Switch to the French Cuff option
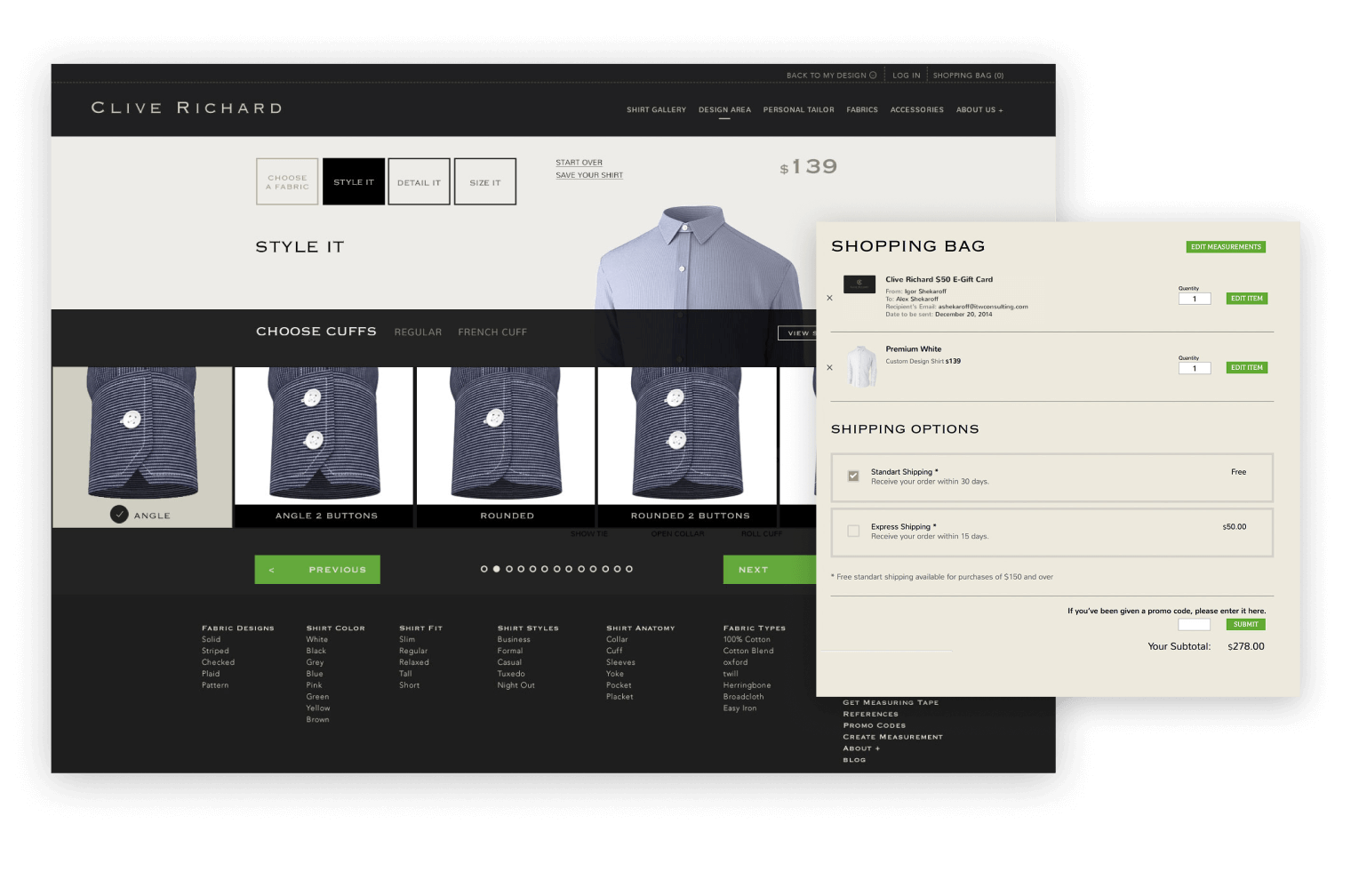The image size is (1351, 896). [x=492, y=332]
